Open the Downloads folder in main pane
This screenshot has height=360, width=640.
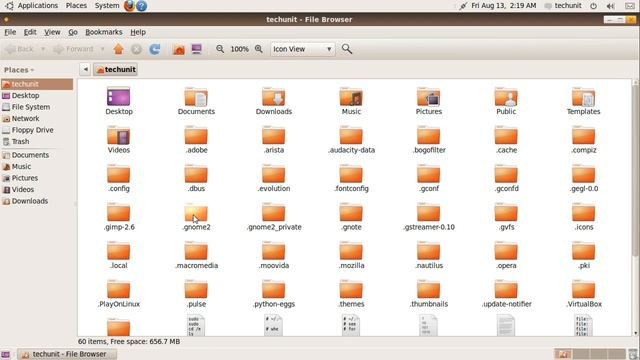point(274,101)
